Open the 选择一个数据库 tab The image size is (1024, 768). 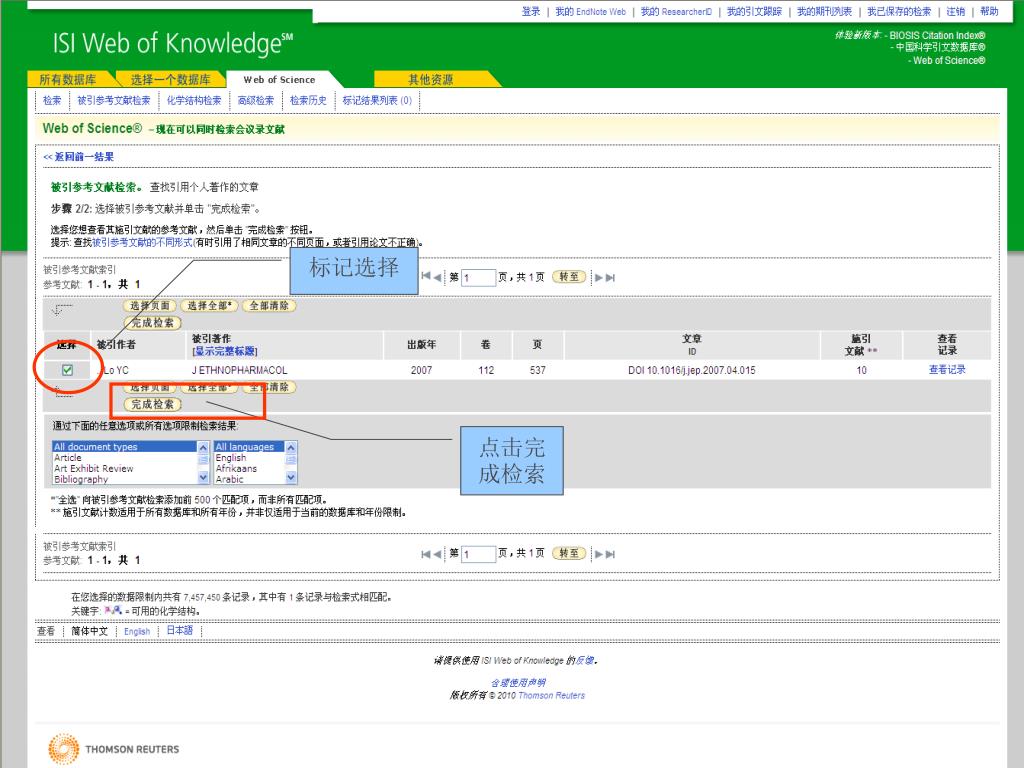170,79
